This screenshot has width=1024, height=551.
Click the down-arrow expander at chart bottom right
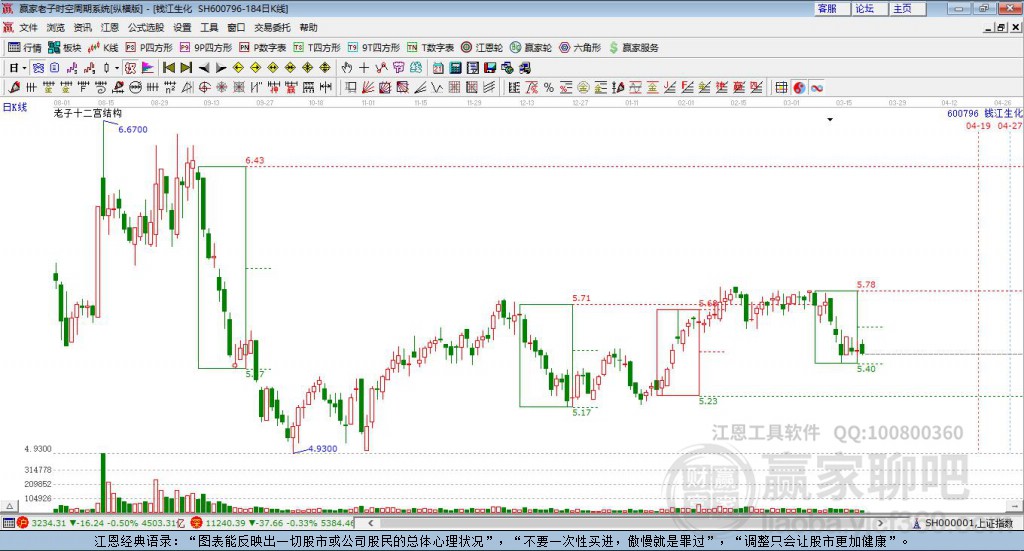[1016, 506]
